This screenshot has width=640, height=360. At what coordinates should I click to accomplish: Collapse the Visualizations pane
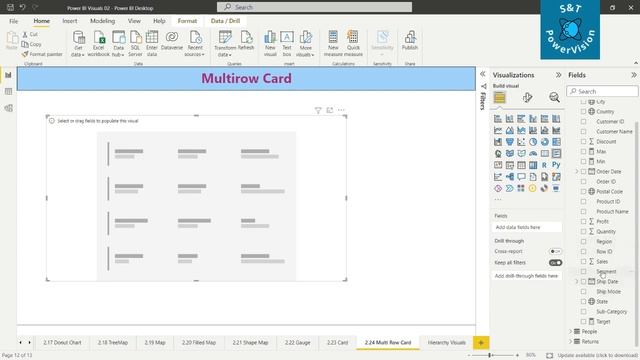(558, 75)
